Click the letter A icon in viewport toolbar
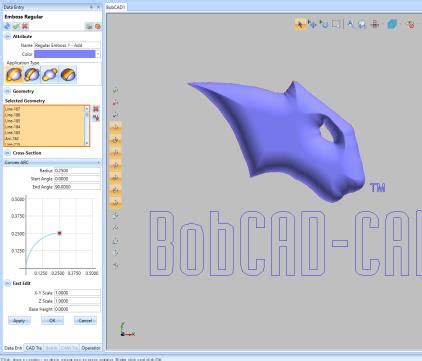 (x=350, y=24)
